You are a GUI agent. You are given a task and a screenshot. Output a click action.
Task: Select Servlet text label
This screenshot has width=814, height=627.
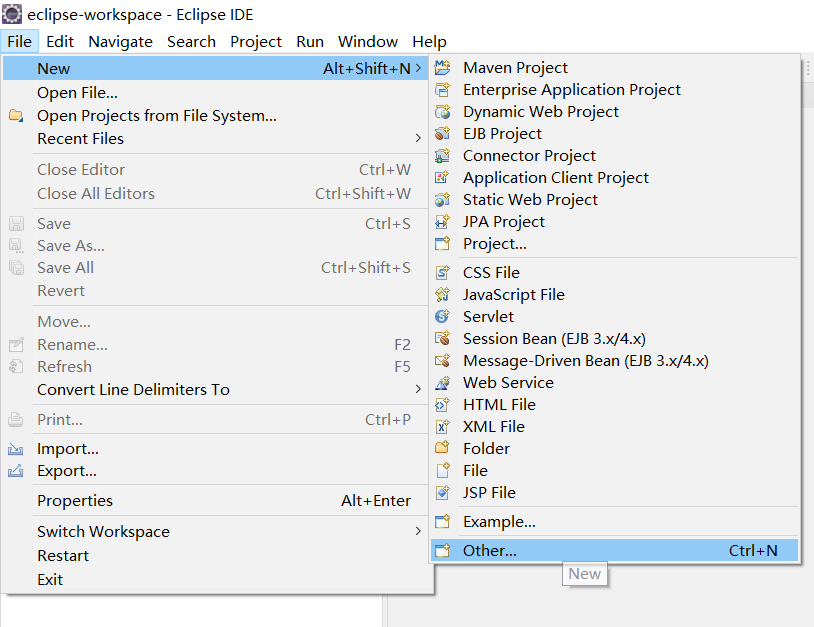click(x=488, y=316)
